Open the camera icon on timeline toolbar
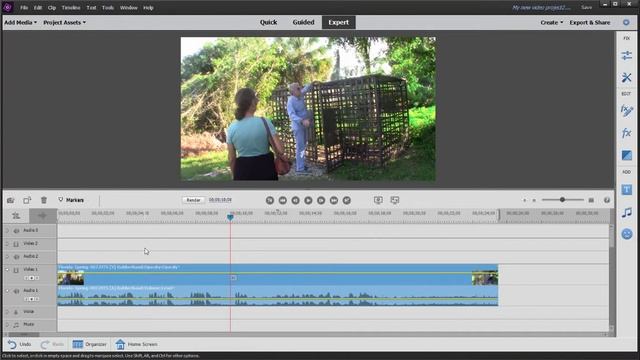This screenshot has height=360, width=640. pyautogui.click(x=11, y=200)
